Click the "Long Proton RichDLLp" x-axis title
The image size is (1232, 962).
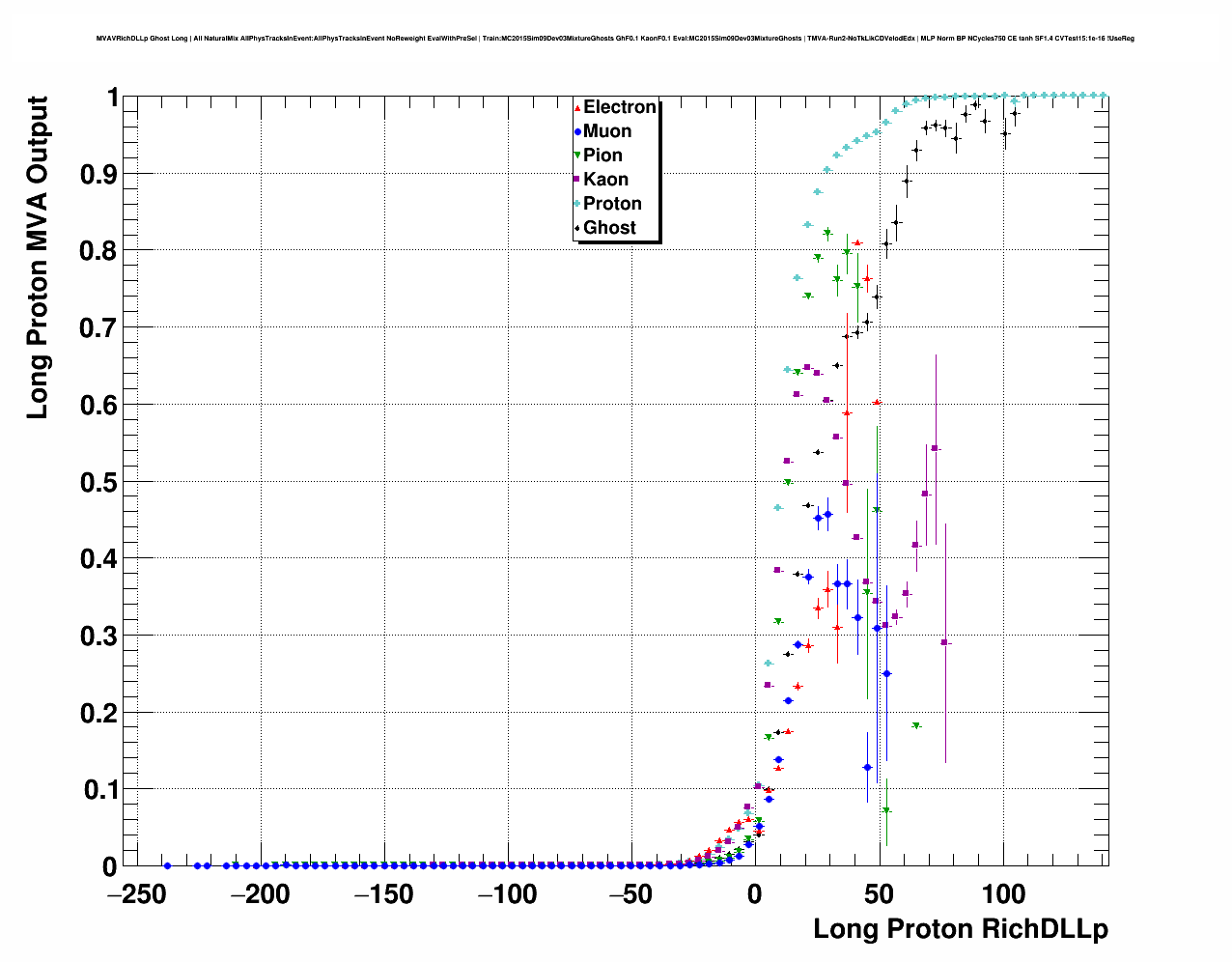pos(961,929)
